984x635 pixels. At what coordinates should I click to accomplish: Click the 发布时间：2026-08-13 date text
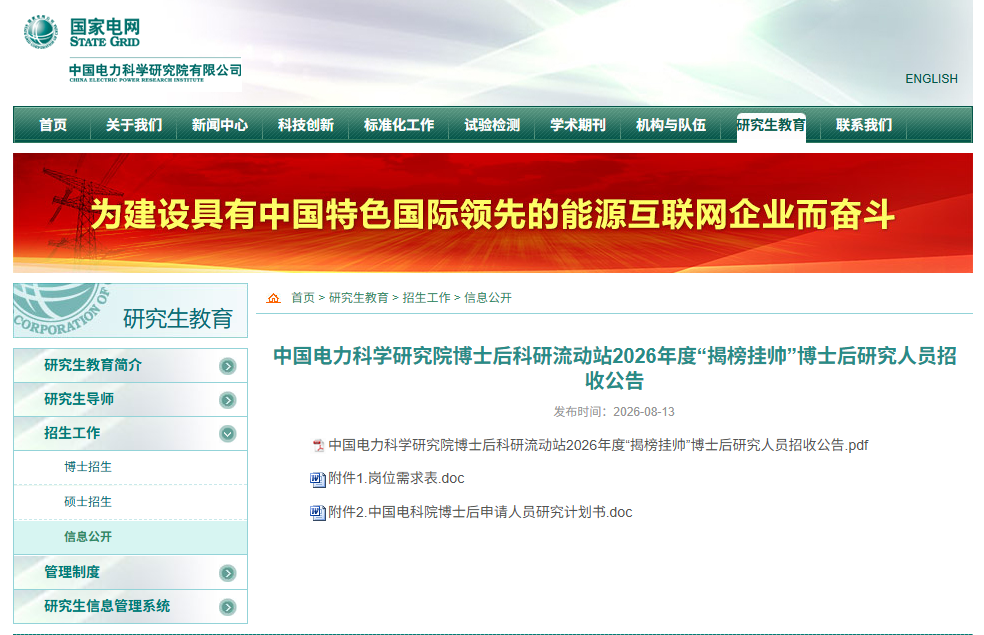click(x=614, y=412)
